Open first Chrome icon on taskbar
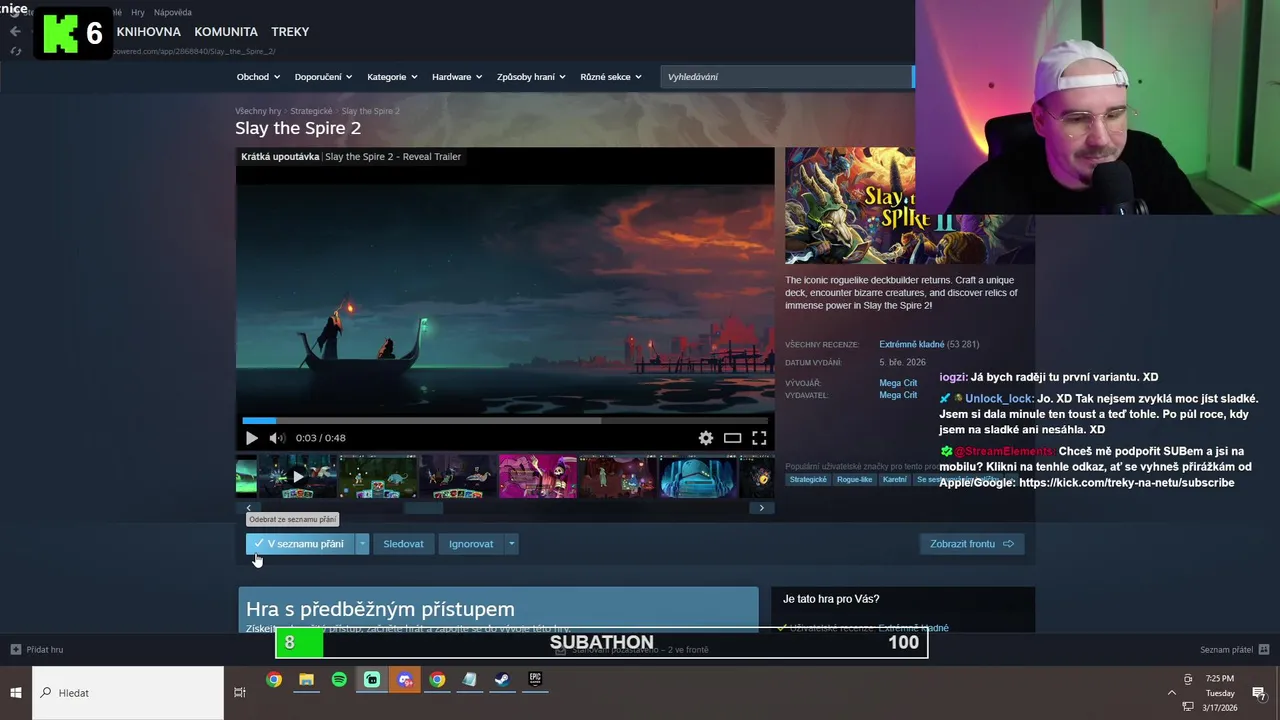 tap(274, 680)
